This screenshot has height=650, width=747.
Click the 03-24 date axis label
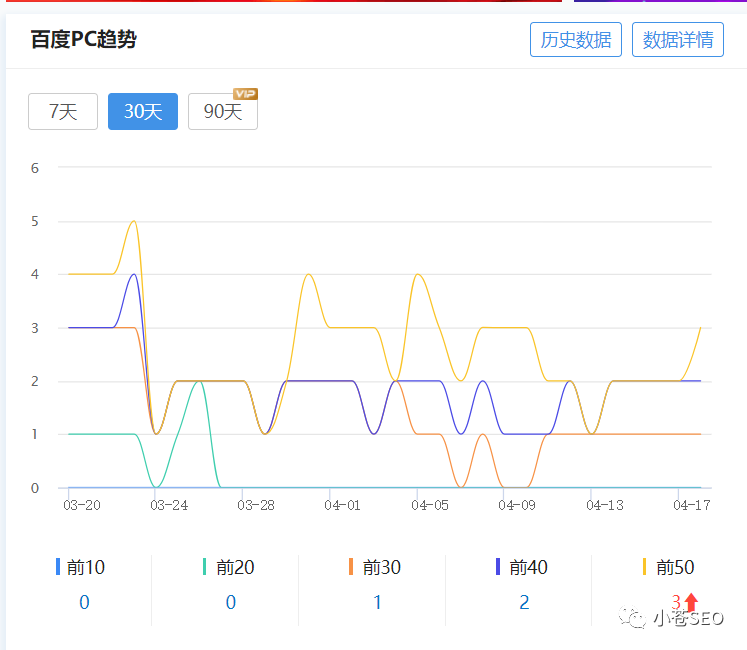169,505
